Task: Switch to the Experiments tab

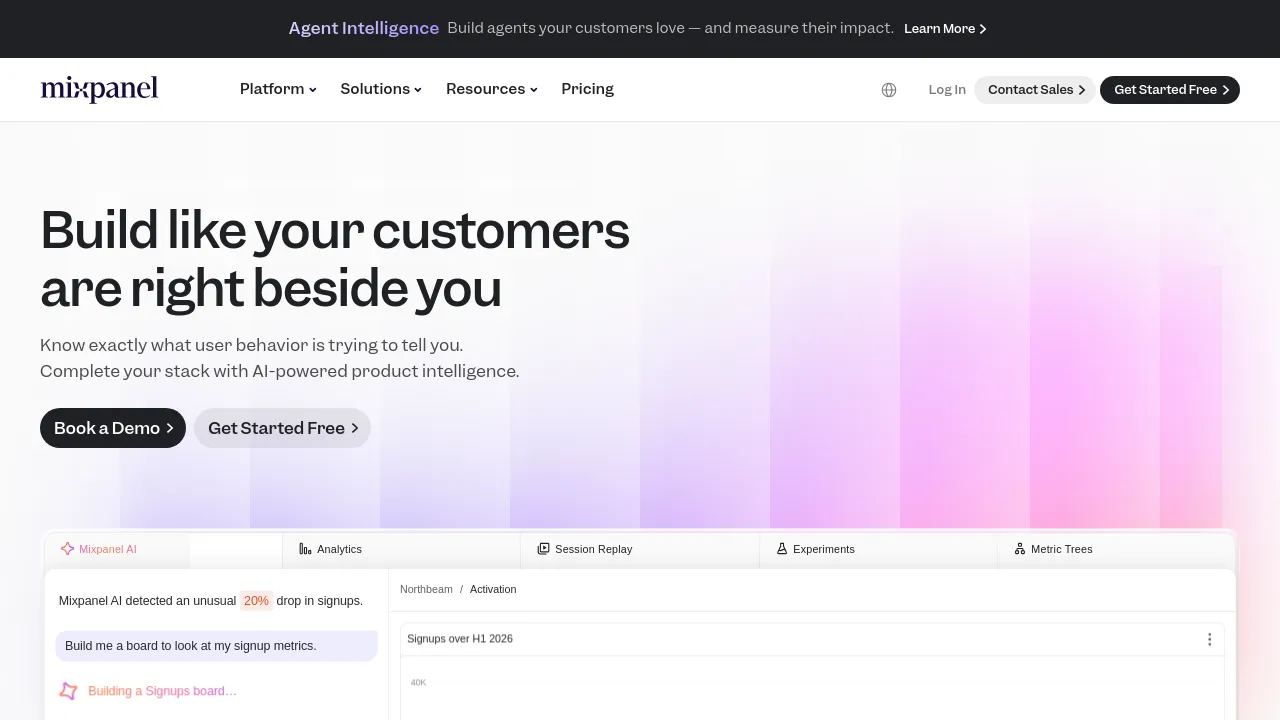Action: (x=878, y=549)
